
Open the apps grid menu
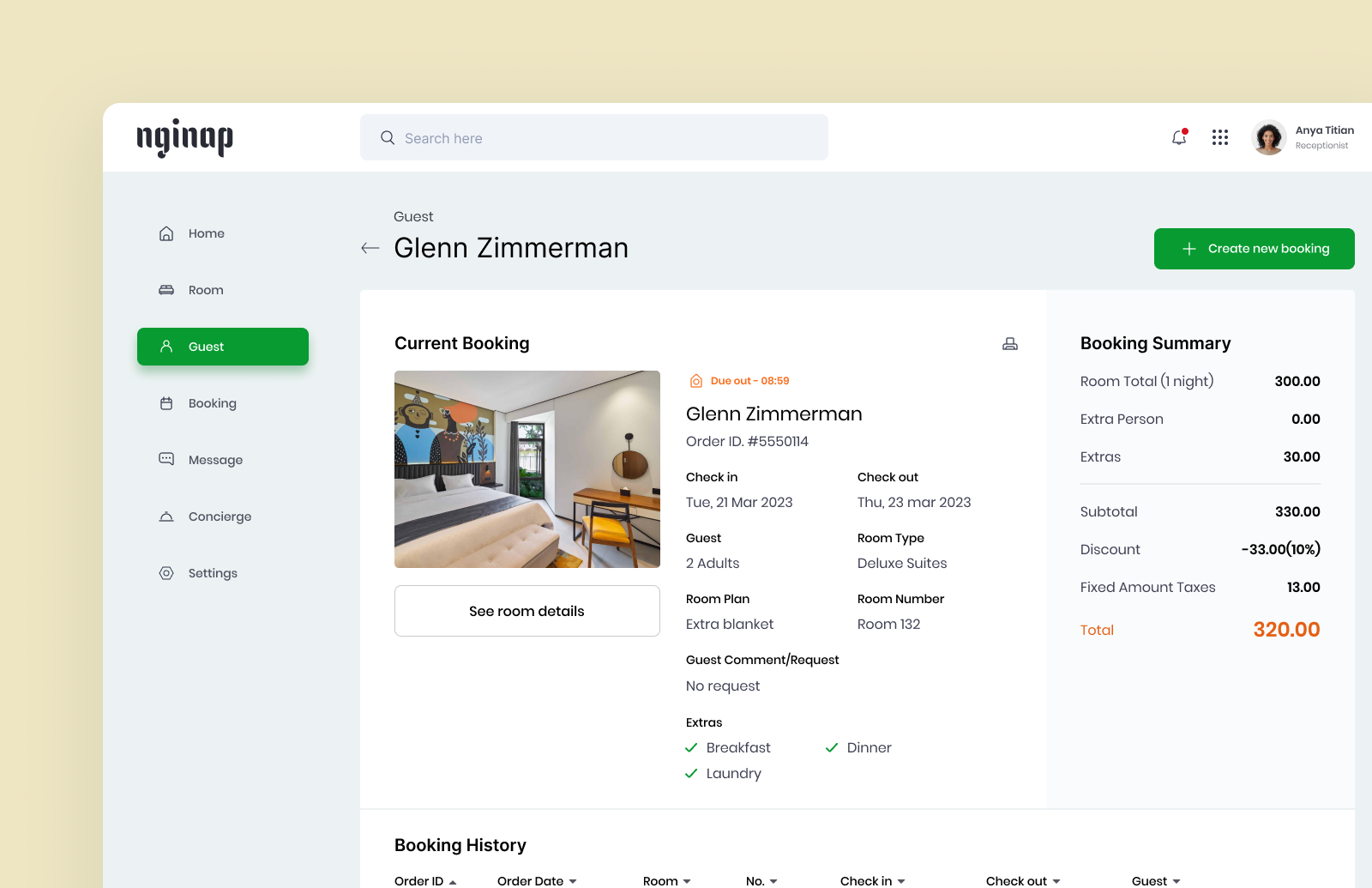[1219, 137]
